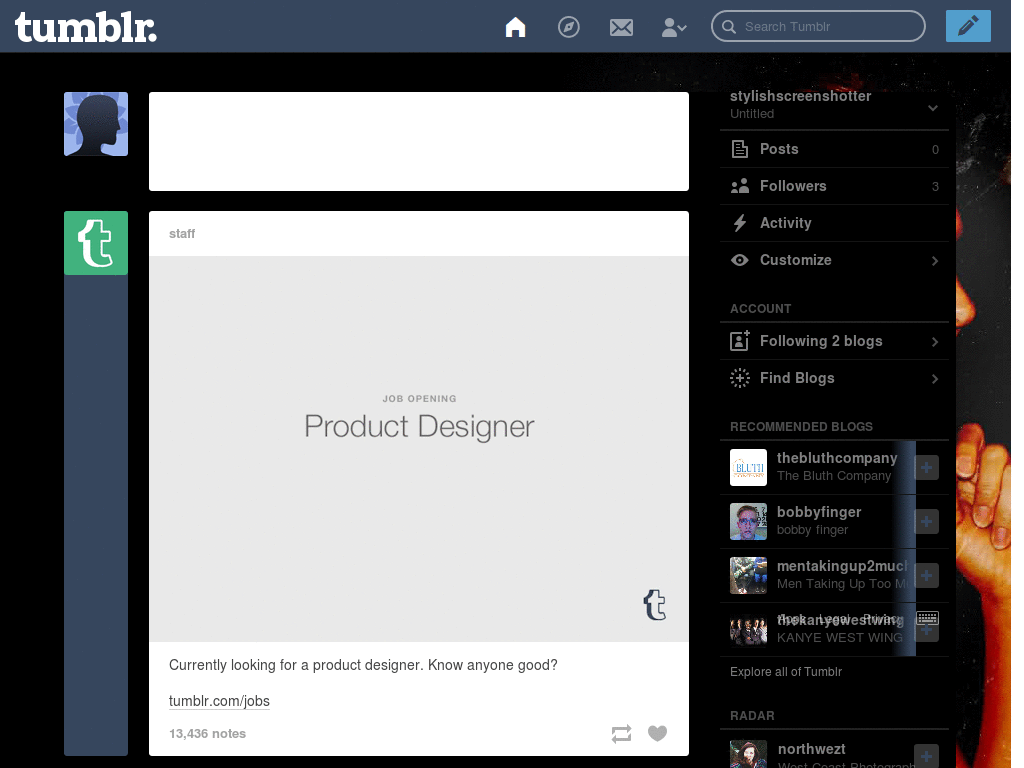
Task: Click the Find Blogs dotted-circle icon
Action: click(x=739, y=377)
